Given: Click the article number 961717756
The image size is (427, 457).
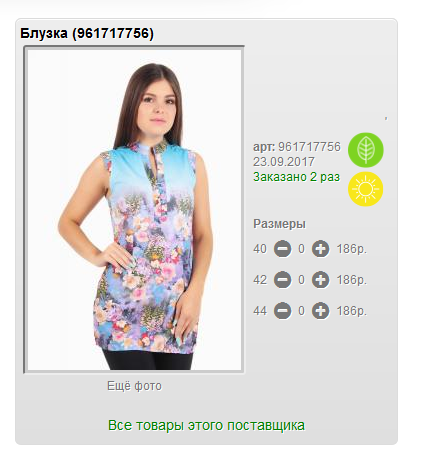Looking at the screenshot, I should click(309, 147).
